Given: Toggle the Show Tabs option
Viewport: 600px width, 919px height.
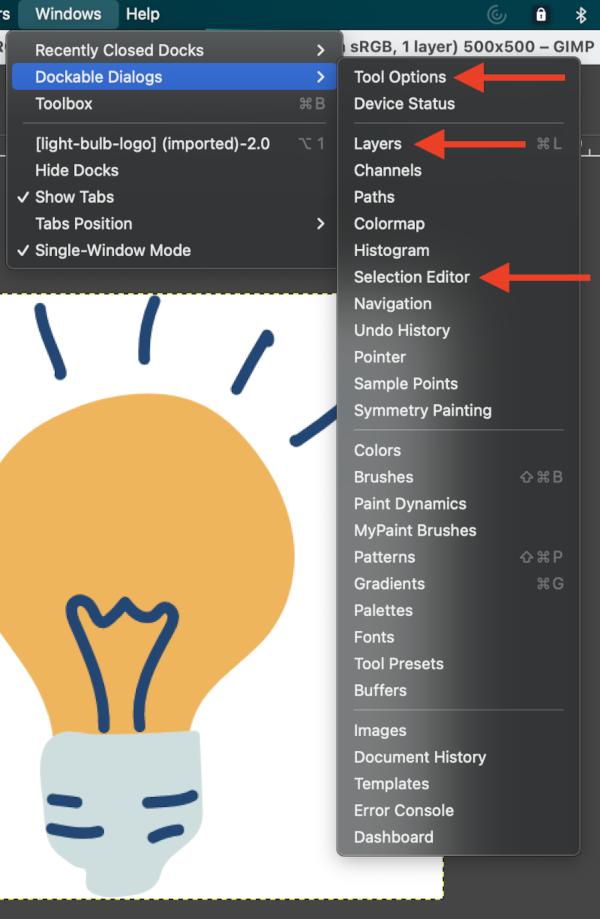Looking at the screenshot, I should pos(75,197).
